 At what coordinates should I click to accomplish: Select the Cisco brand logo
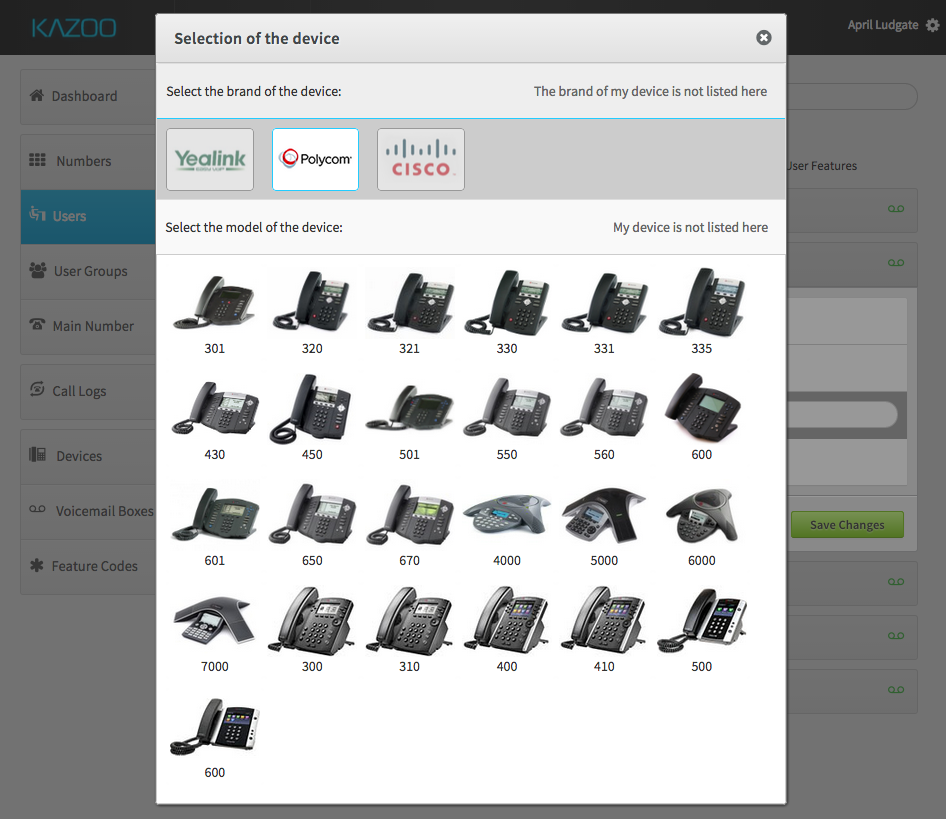421,159
